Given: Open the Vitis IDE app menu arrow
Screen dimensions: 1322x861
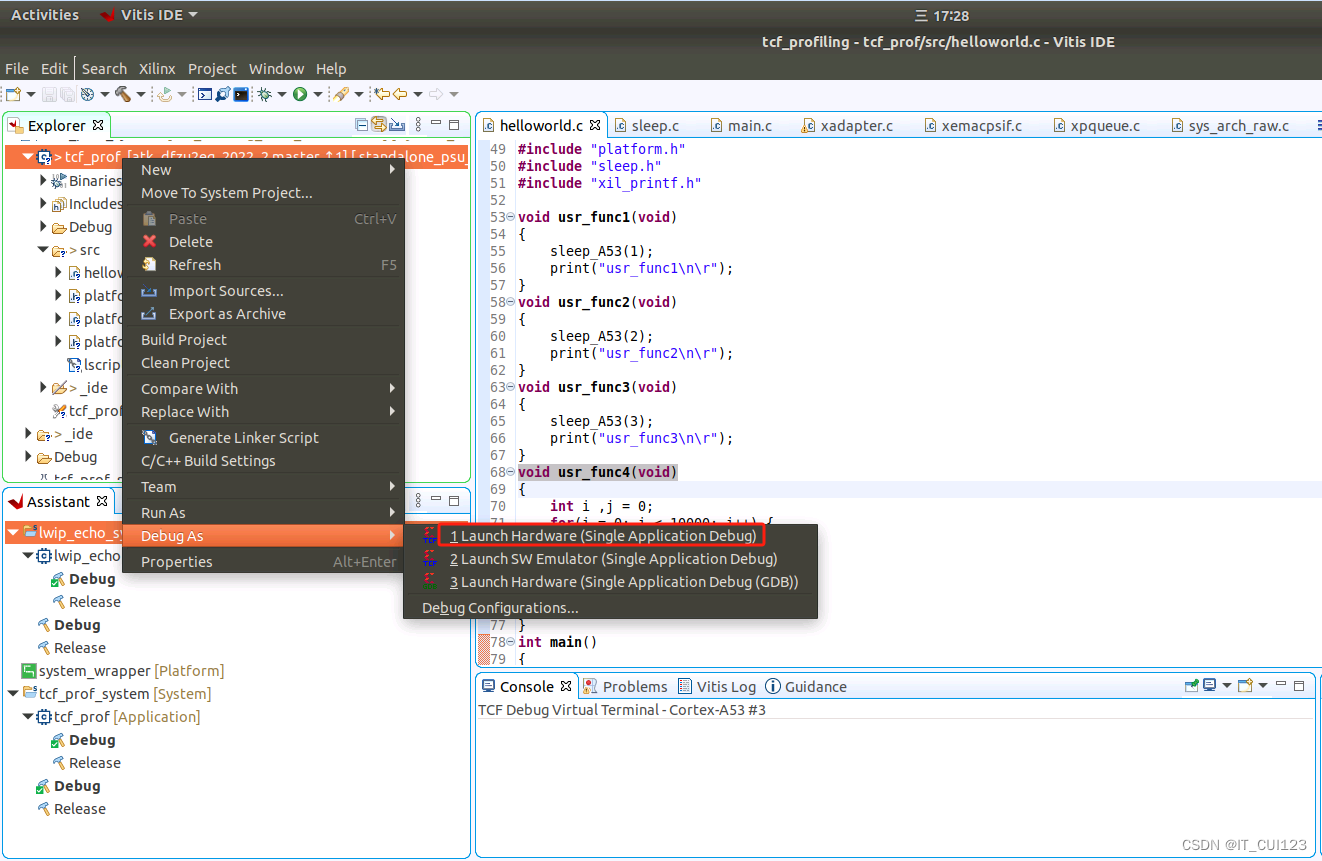Looking at the screenshot, I should (193, 15).
